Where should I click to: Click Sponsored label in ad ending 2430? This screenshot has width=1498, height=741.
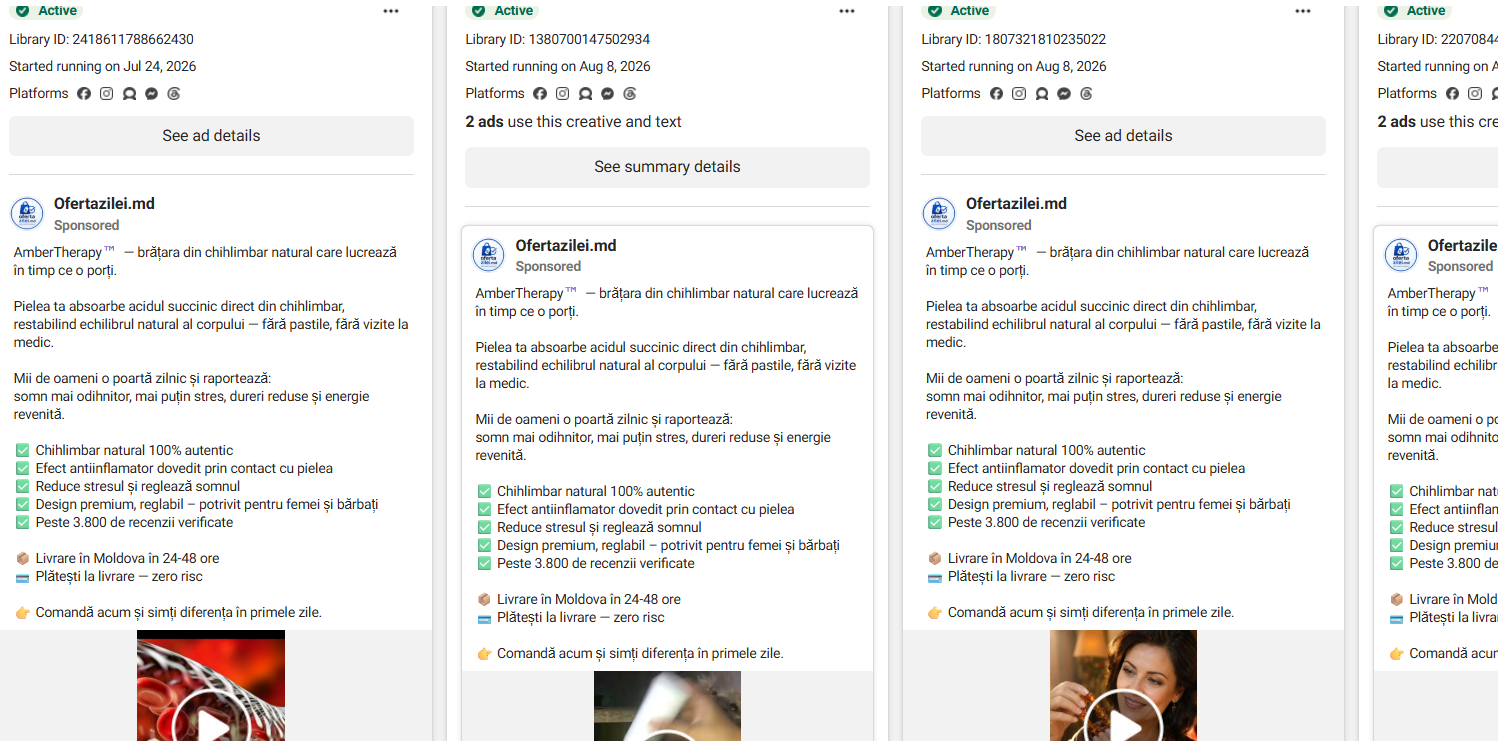click(87, 226)
